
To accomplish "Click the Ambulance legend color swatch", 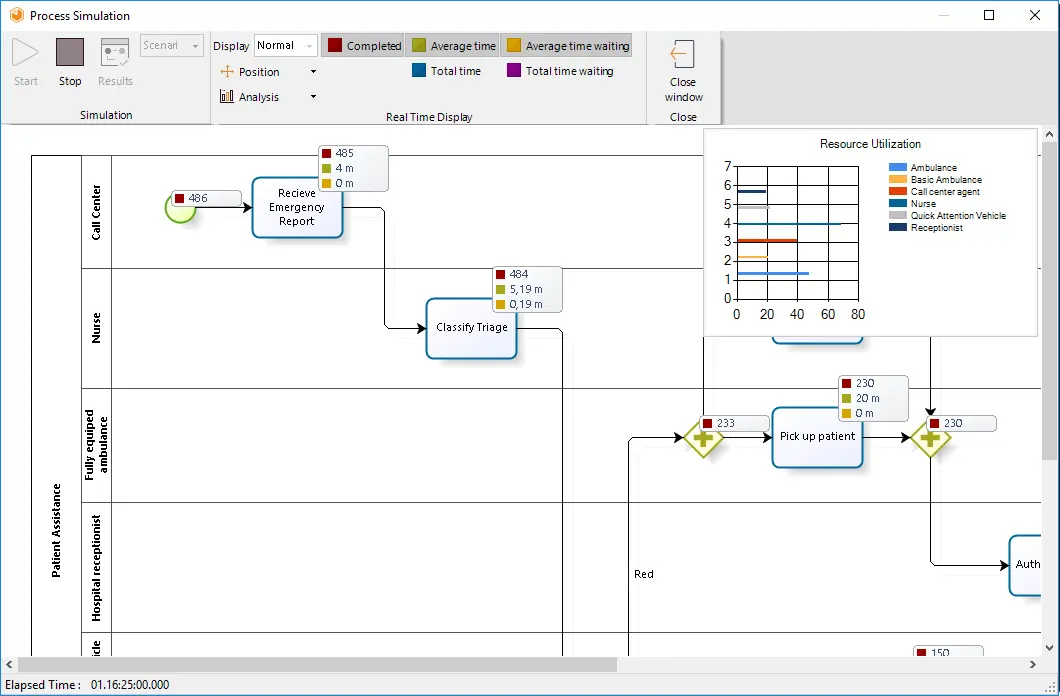I will pos(898,167).
